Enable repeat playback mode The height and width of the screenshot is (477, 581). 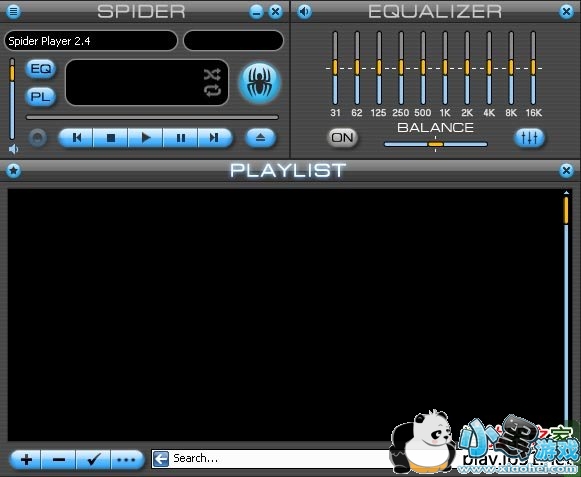tap(212, 90)
